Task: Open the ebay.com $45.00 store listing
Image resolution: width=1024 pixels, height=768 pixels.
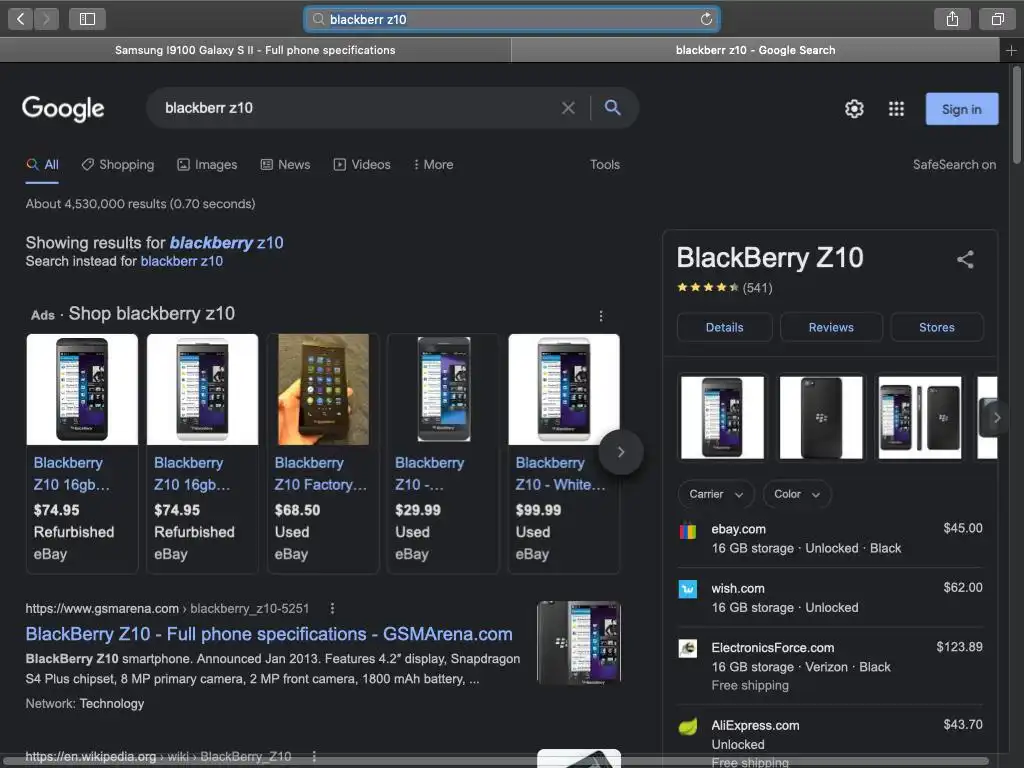Action: pyautogui.click(x=830, y=539)
